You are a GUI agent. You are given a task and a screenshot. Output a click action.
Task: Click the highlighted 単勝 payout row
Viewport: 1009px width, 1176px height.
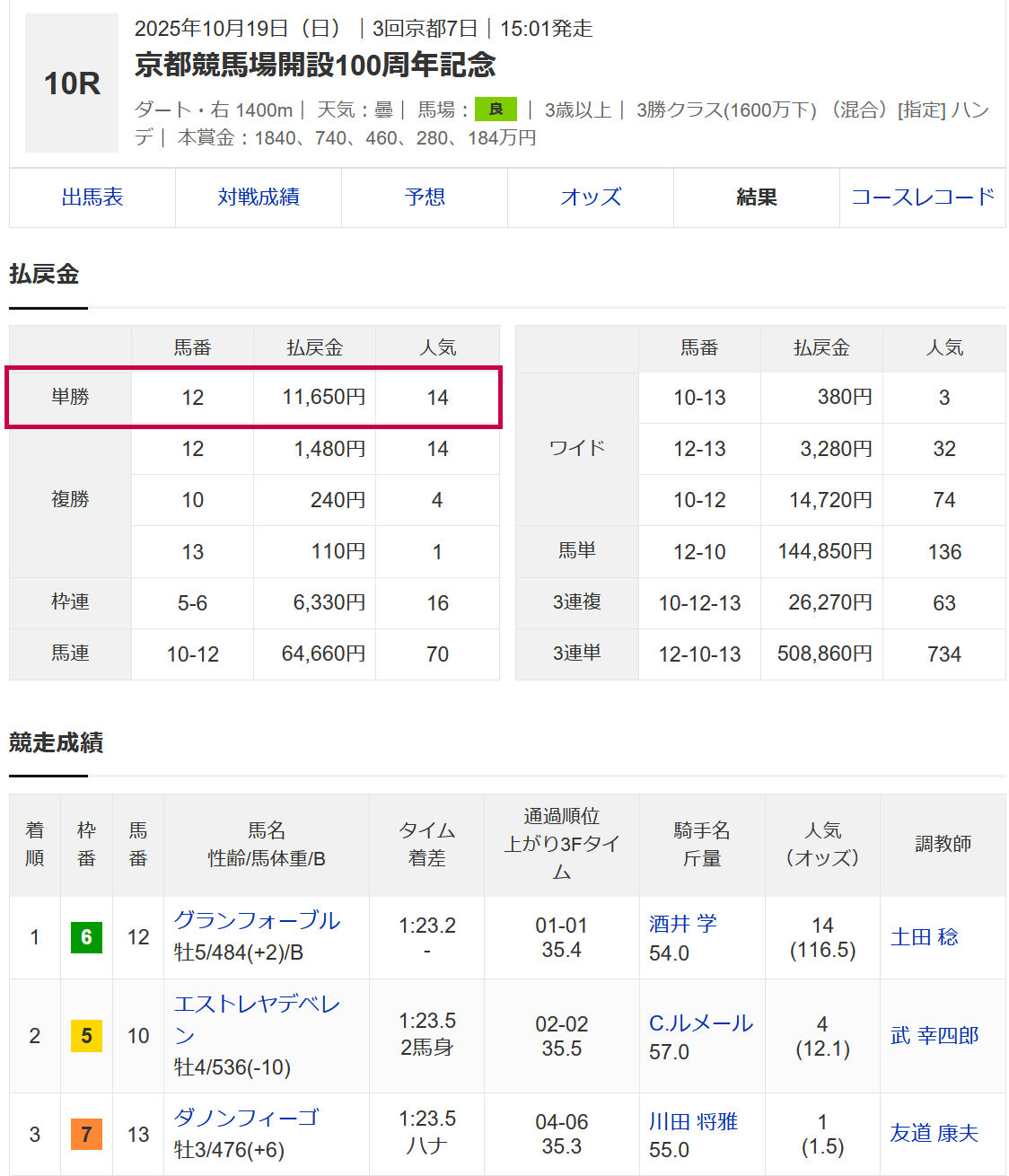tap(253, 397)
